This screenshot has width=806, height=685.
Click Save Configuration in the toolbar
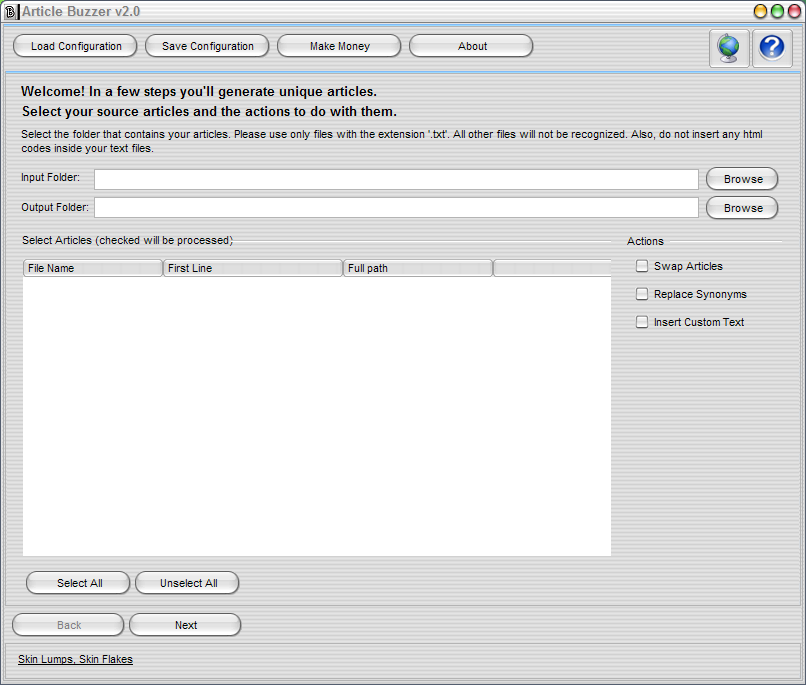click(207, 46)
